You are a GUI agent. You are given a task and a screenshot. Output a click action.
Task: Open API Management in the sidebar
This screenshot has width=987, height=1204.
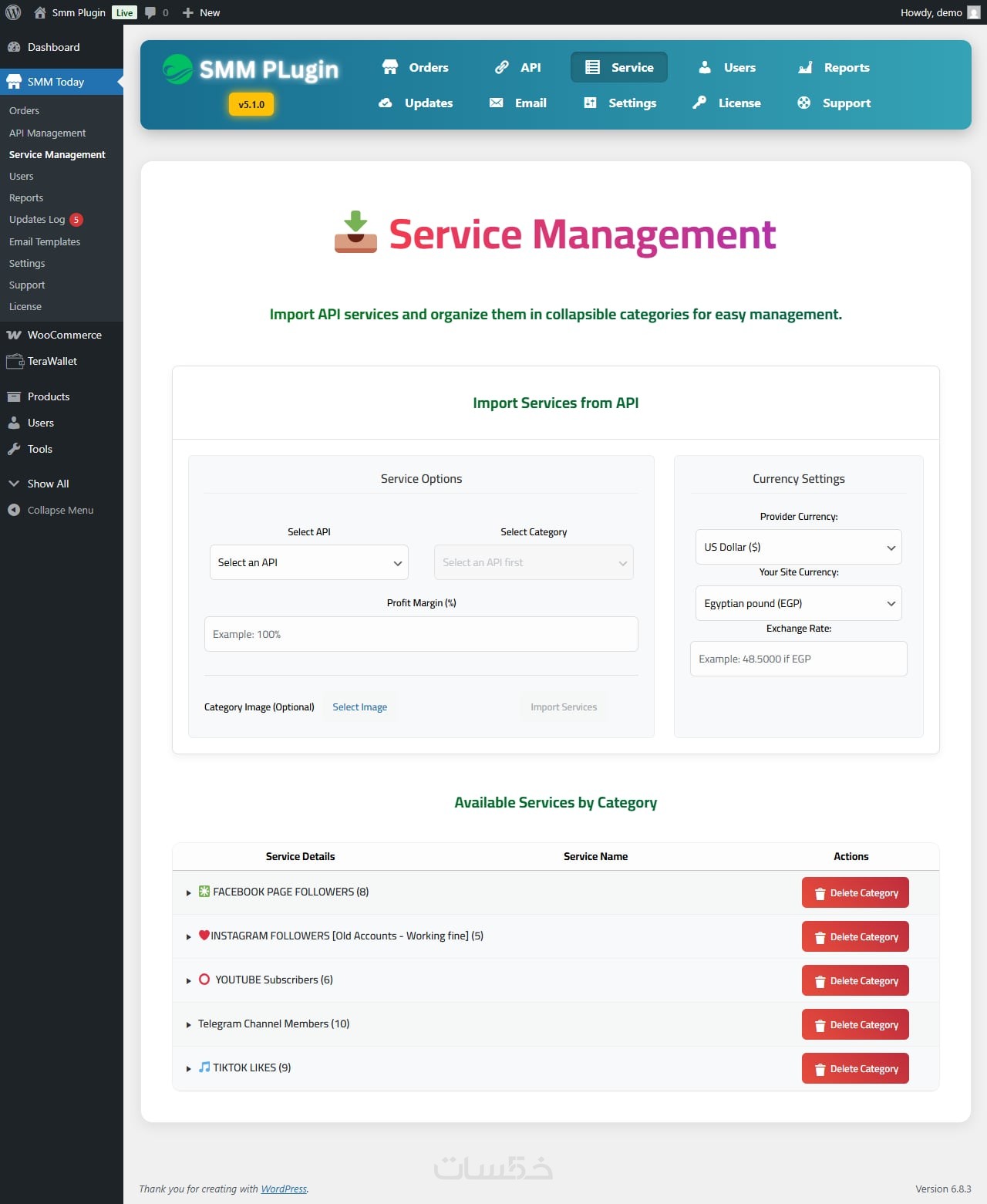click(47, 133)
